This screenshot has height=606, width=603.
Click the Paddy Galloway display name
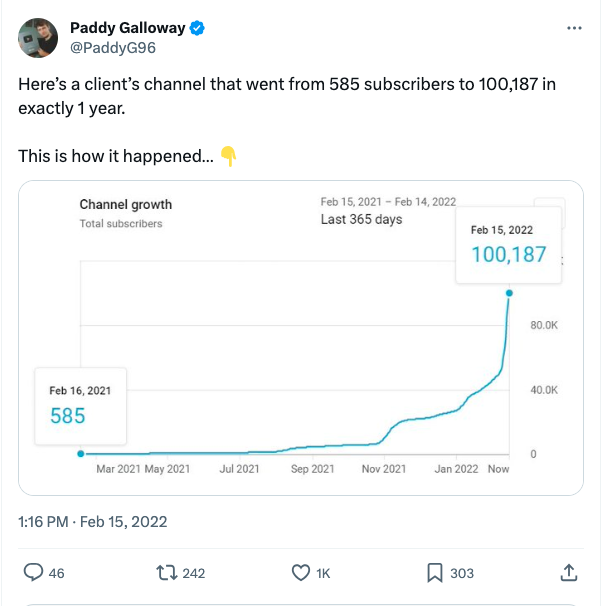tap(128, 28)
